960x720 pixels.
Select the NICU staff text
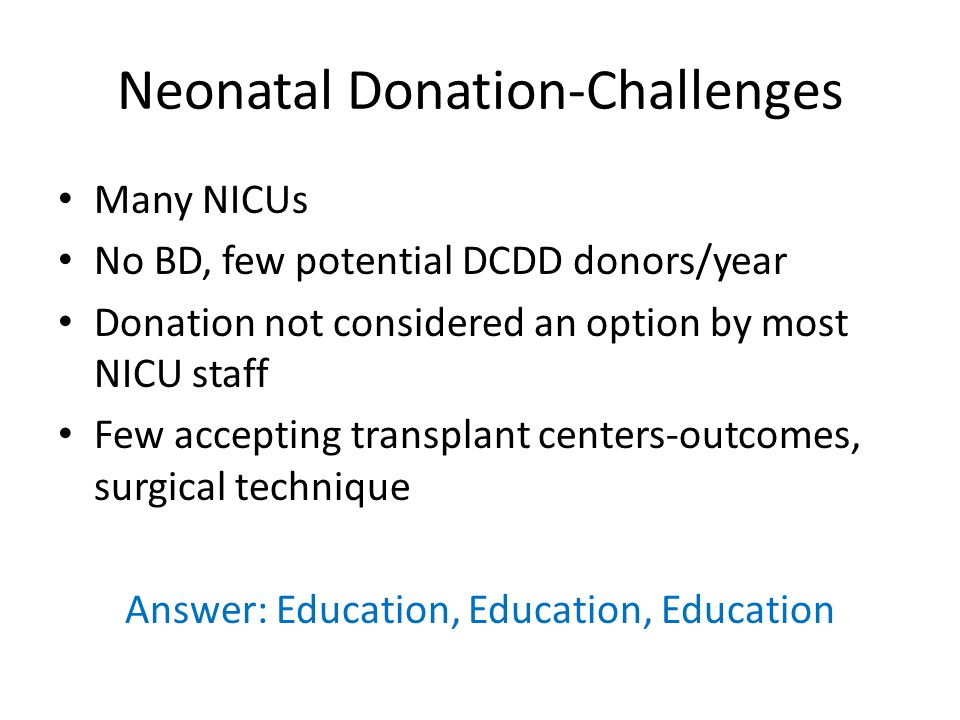point(182,373)
